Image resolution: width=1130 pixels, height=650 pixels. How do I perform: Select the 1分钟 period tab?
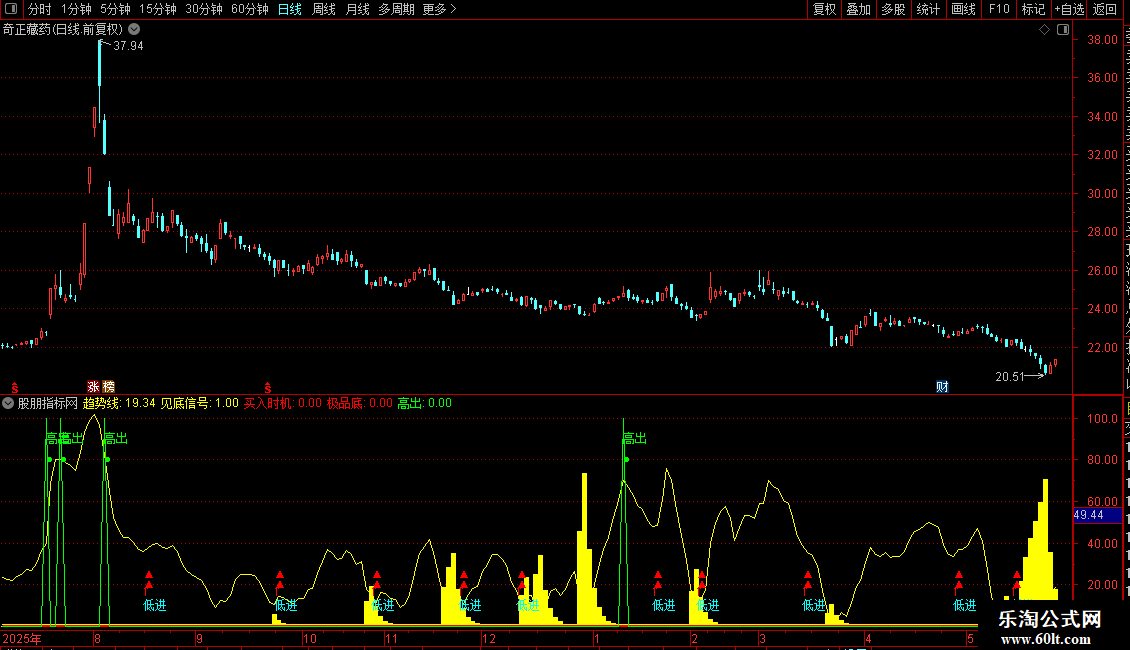click(76, 9)
